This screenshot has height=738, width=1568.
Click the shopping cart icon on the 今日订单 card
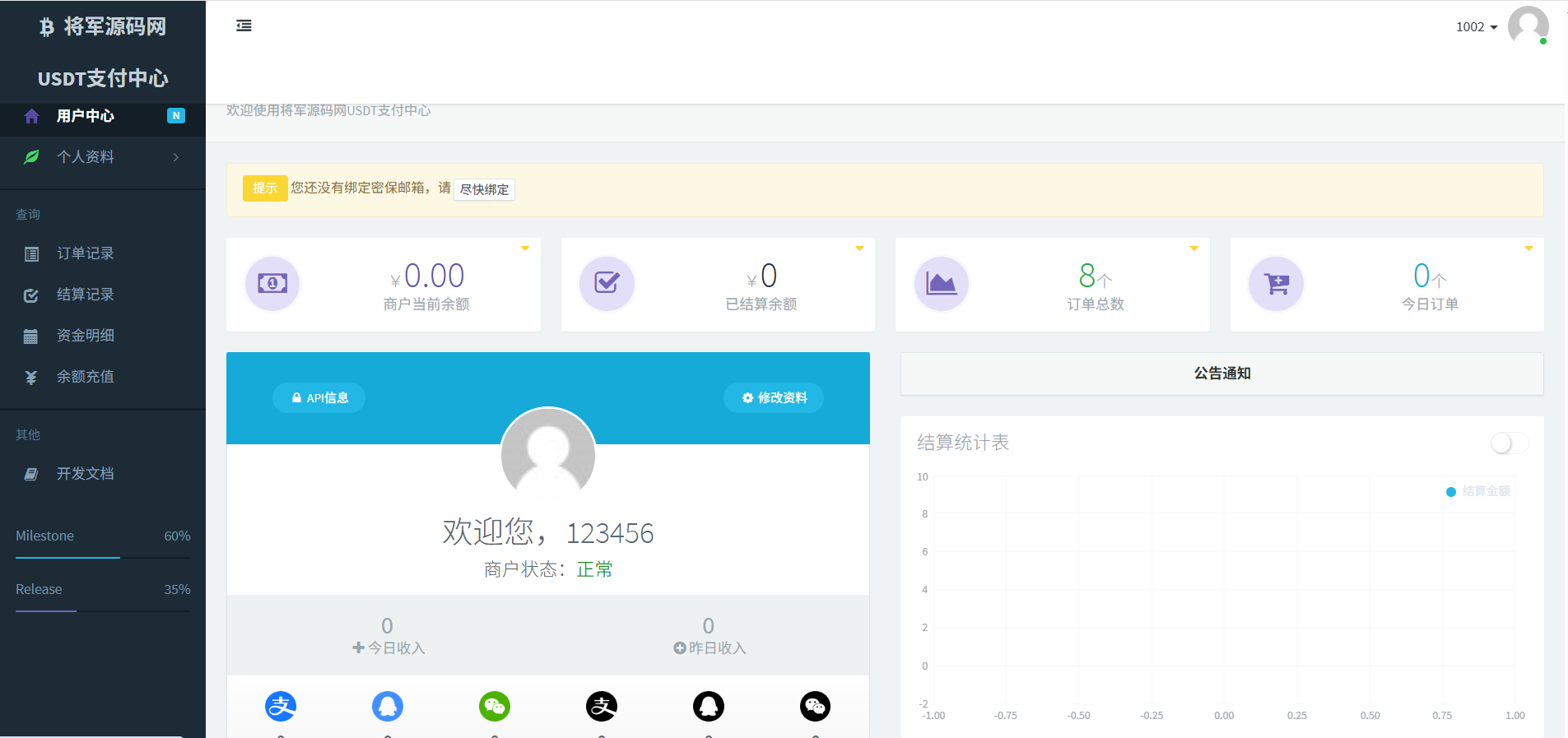pos(1277,284)
